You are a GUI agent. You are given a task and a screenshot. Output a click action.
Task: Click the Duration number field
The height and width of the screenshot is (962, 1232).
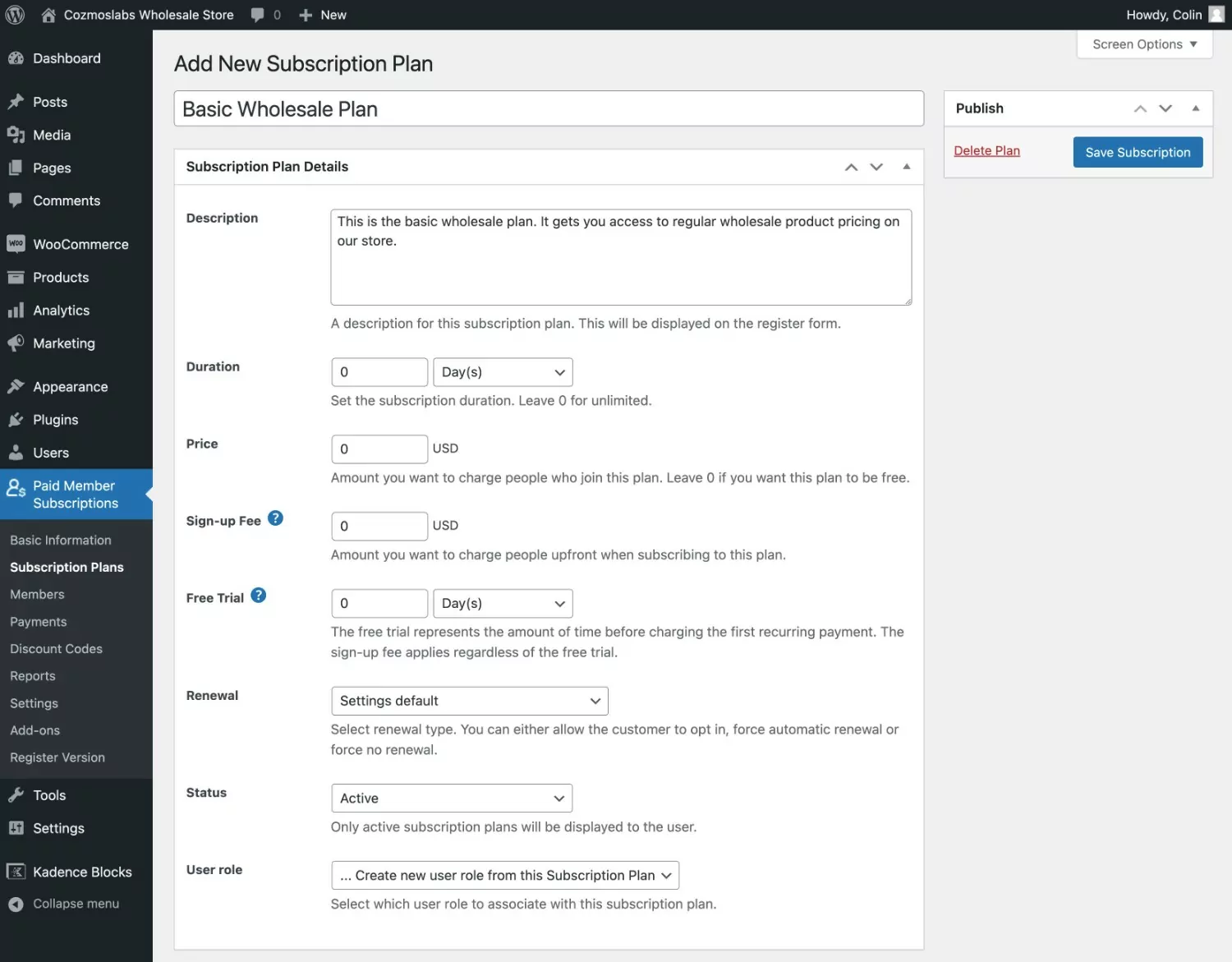[379, 372]
